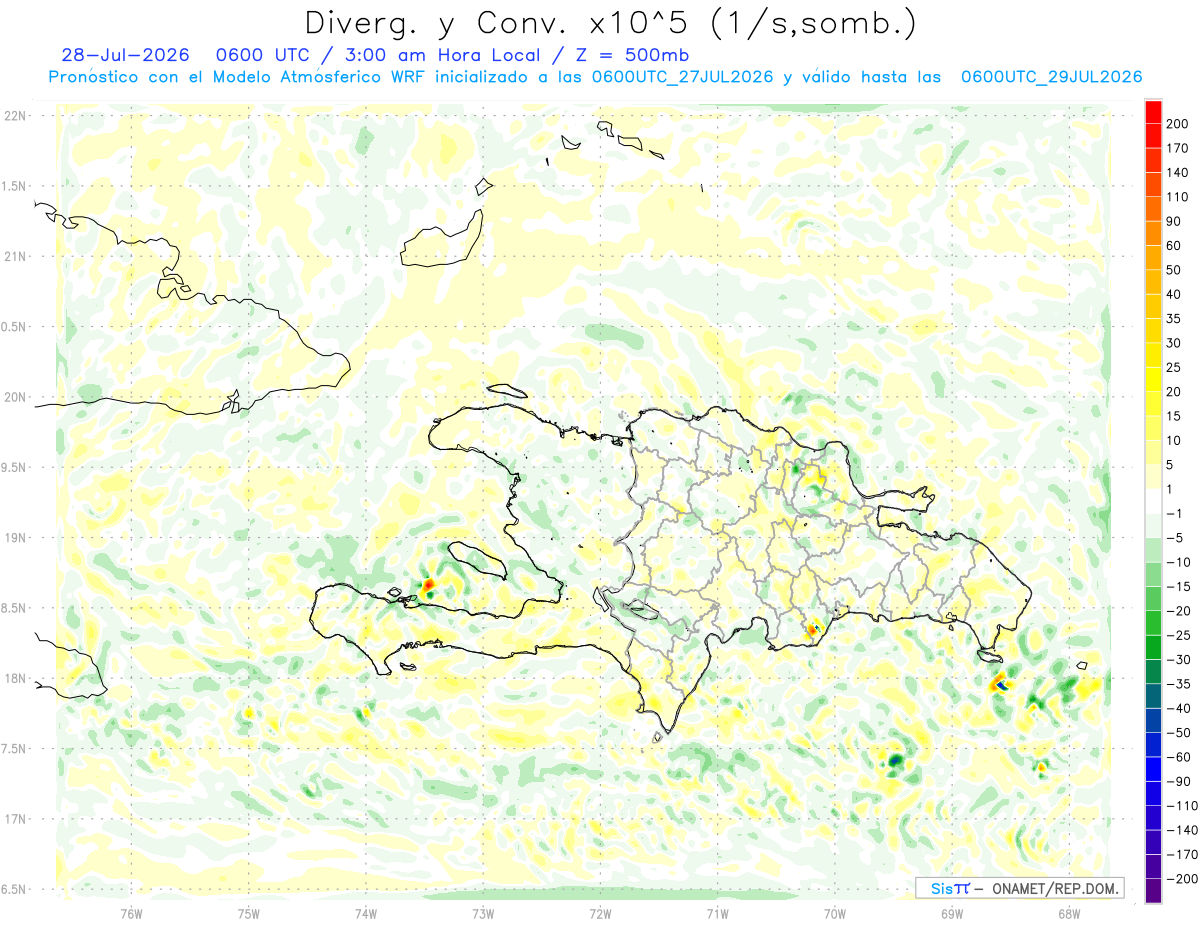Click the "6.5N" latitude label

tap(15, 889)
